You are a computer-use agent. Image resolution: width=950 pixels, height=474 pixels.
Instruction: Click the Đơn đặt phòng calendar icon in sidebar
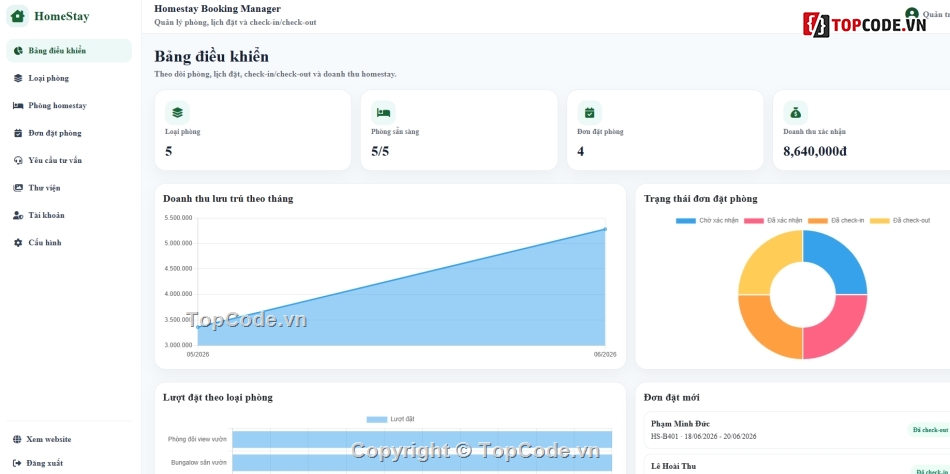coord(18,133)
